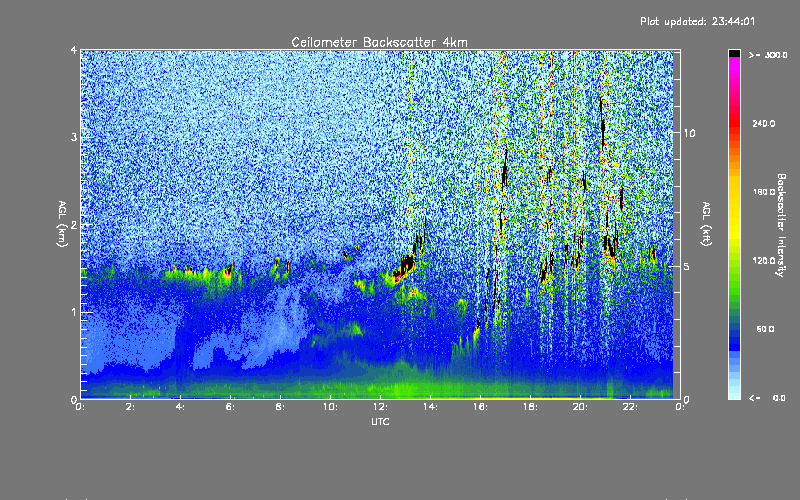
Task: Click the '22:' tick on the UTC axis
Action: (x=631, y=407)
